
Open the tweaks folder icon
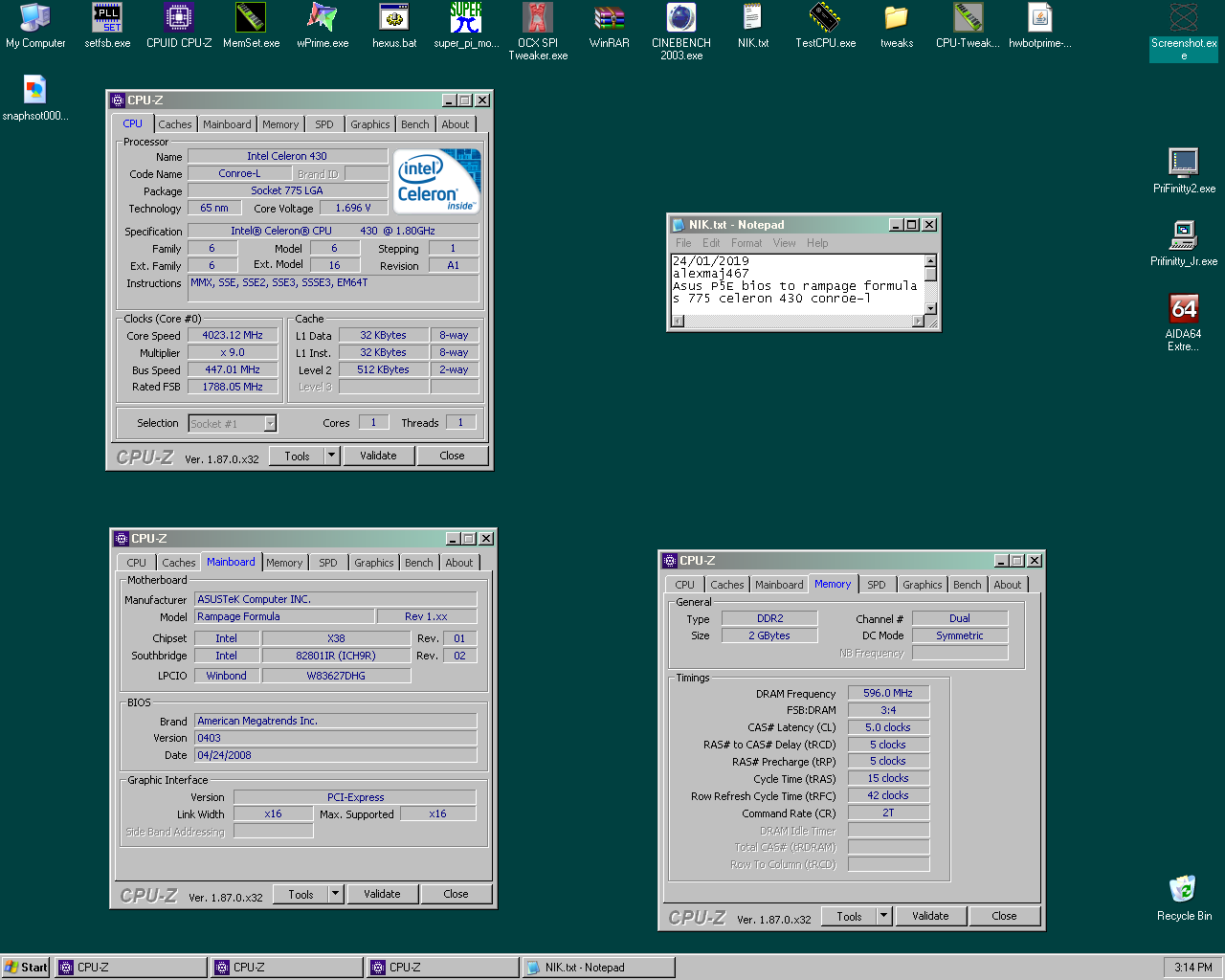tap(897, 26)
